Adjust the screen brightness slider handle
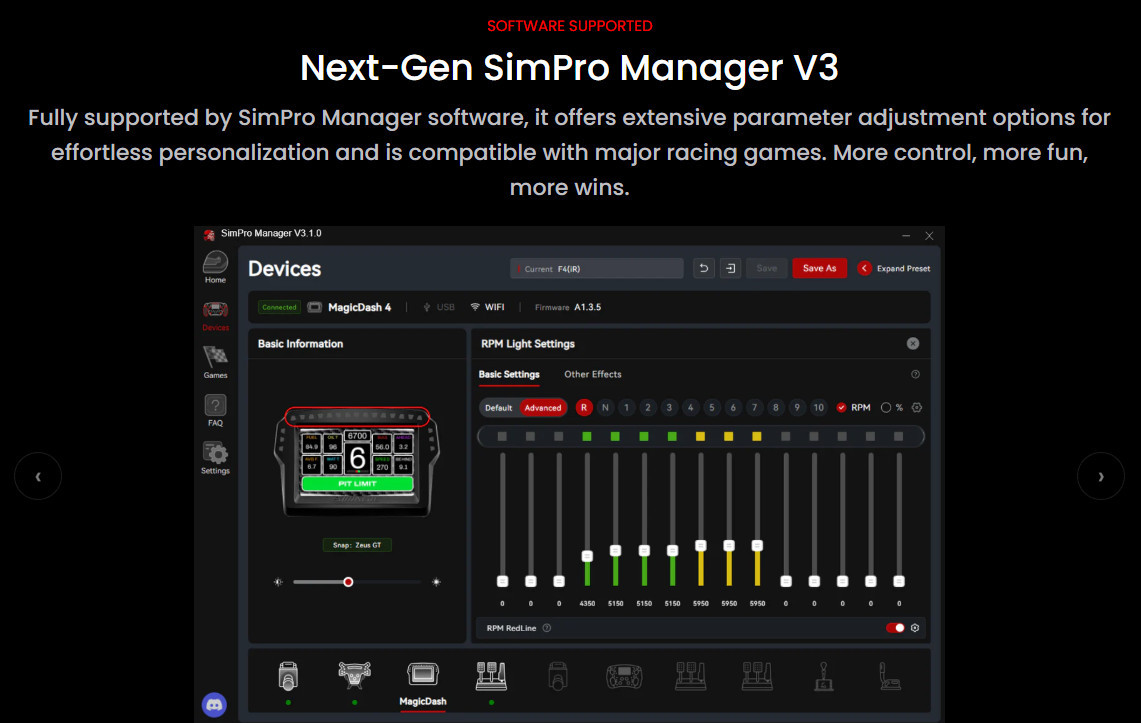Image resolution: width=1141 pixels, height=723 pixels. coord(349,582)
